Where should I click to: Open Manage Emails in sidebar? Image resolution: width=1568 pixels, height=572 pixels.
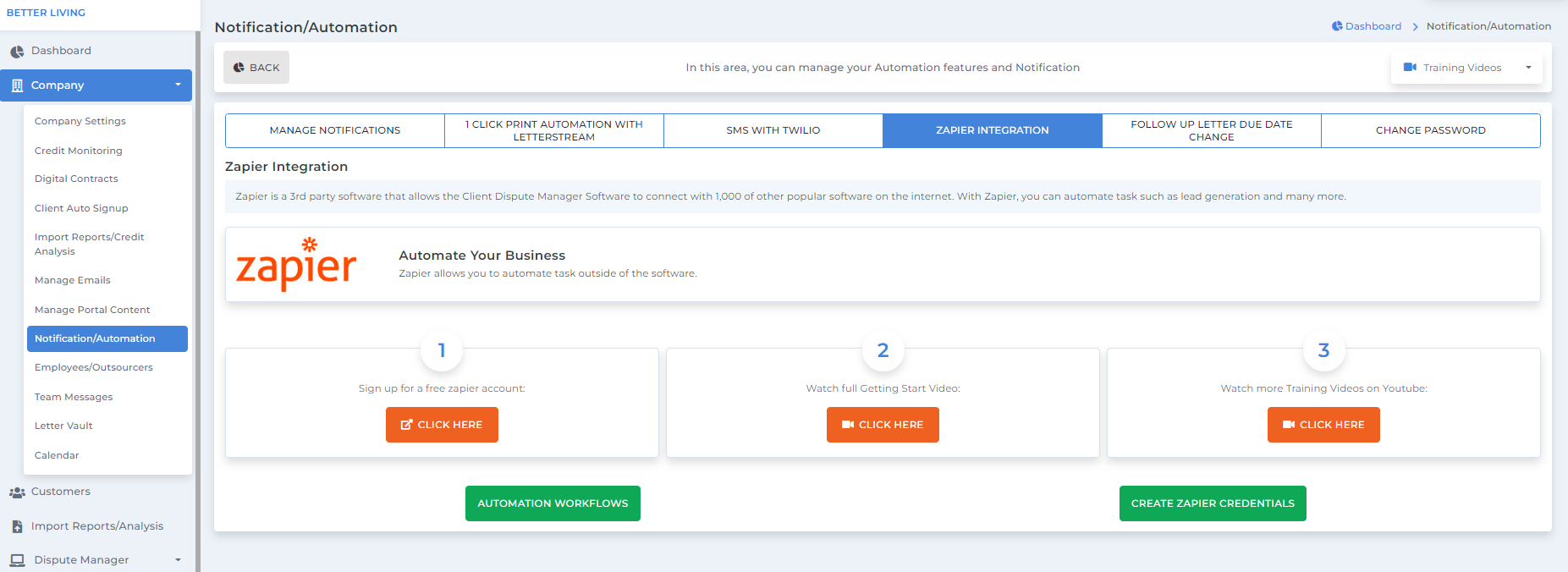pyautogui.click(x=73, y=280)
